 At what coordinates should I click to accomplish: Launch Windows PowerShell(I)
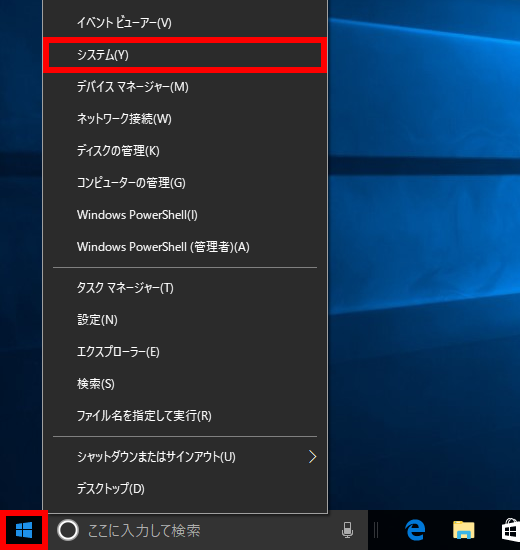(185, 215)
